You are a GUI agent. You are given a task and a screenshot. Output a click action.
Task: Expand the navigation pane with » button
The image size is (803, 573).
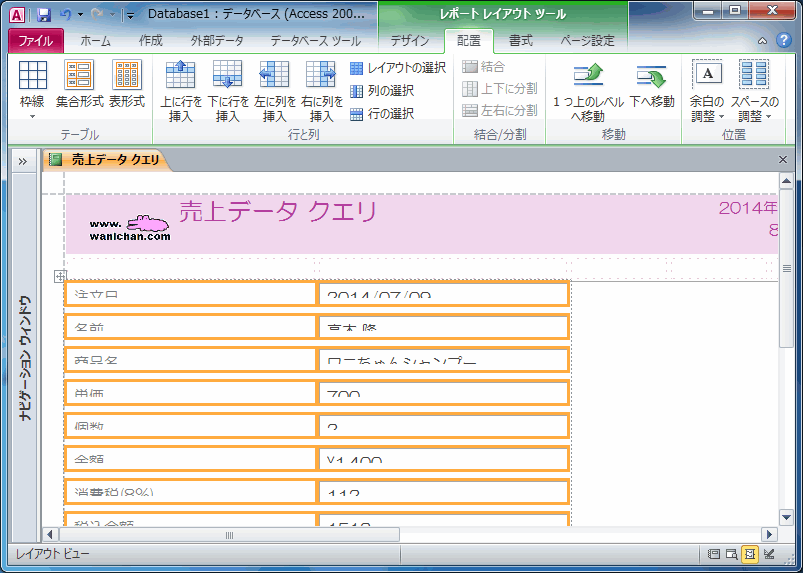tap(23, 162)
